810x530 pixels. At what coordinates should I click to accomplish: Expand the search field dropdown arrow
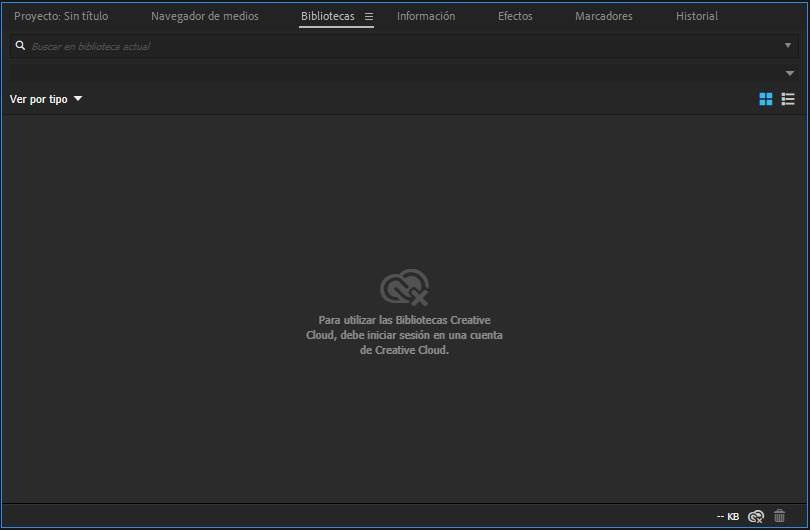tap(788, 45)
